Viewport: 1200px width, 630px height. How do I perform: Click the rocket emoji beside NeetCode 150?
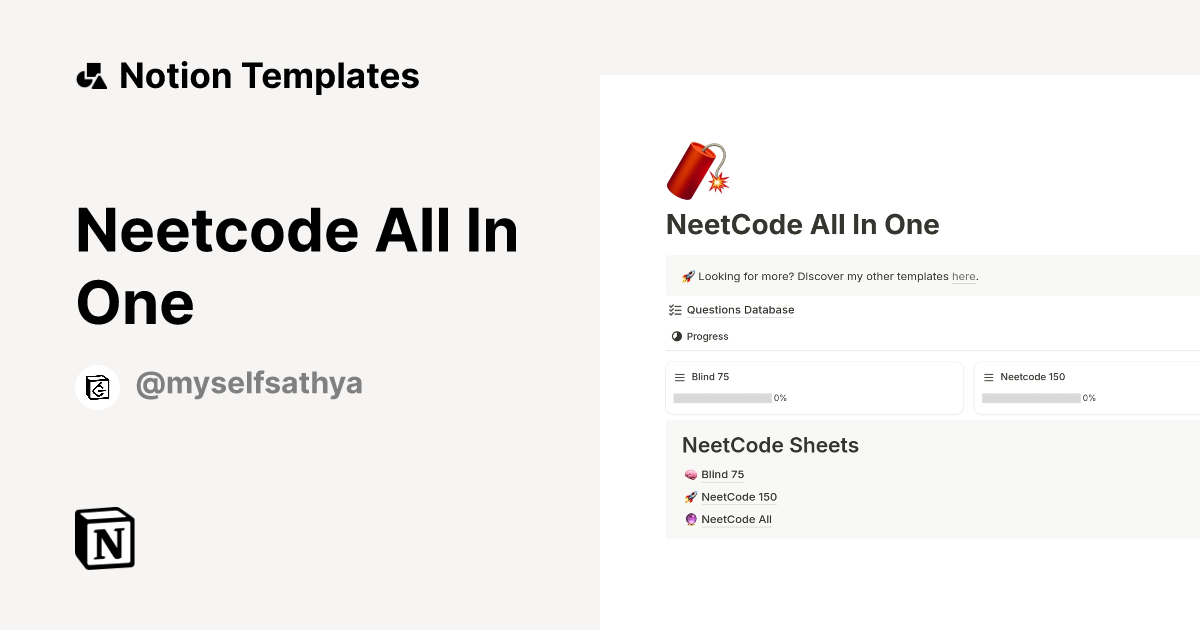coord(690,497)
